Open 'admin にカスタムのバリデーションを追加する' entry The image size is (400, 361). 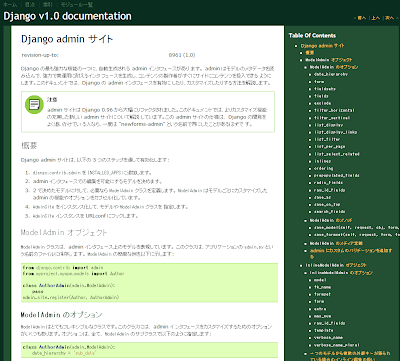point(351,253)
